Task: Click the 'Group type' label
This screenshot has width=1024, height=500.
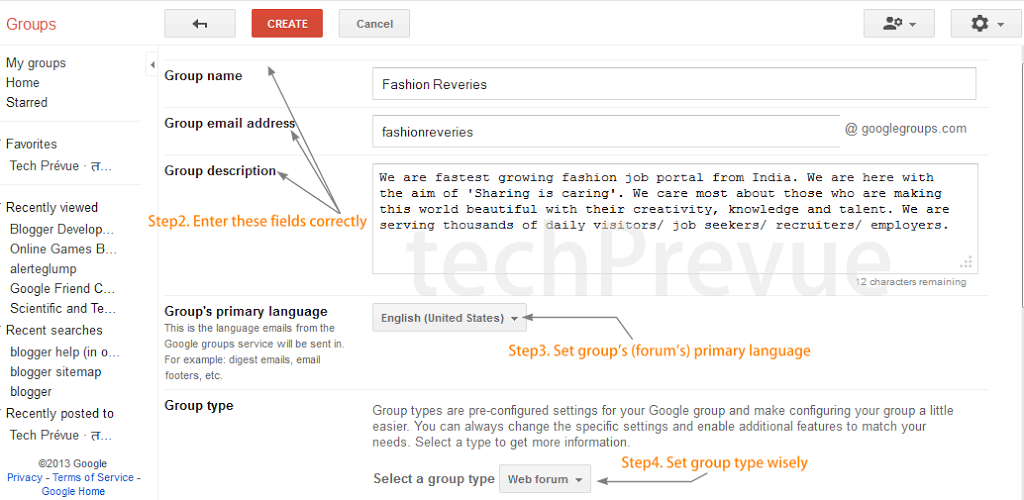Action: click(199, 405)
